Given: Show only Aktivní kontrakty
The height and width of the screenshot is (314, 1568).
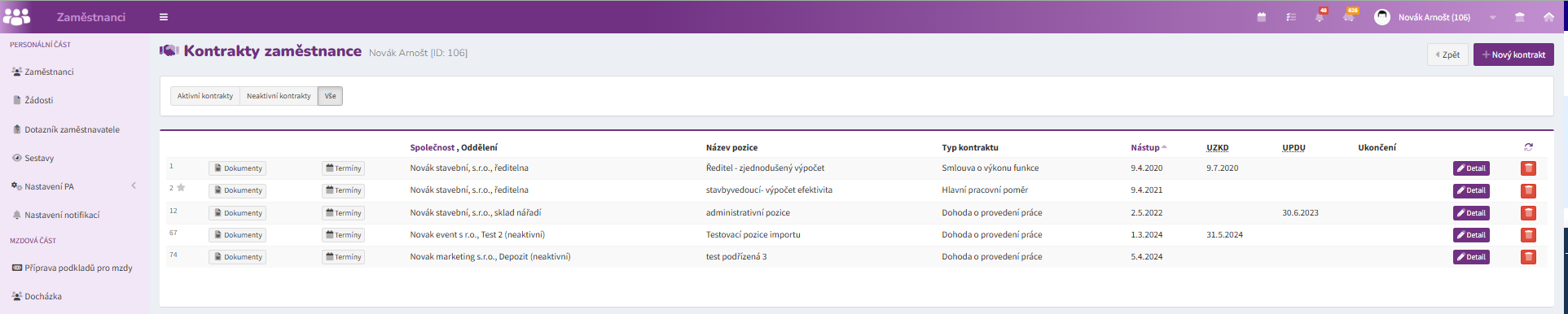Looking at the screenshot, I should [x=205, y=96].
